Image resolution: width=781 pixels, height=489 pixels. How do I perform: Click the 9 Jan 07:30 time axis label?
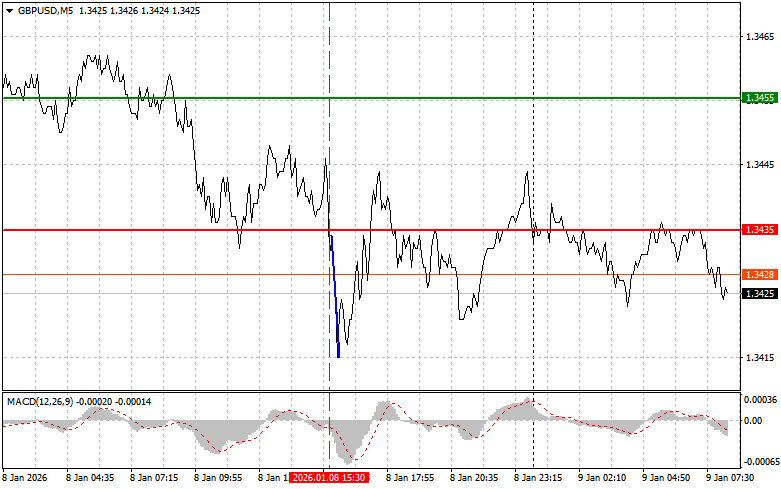click(730, 479)
